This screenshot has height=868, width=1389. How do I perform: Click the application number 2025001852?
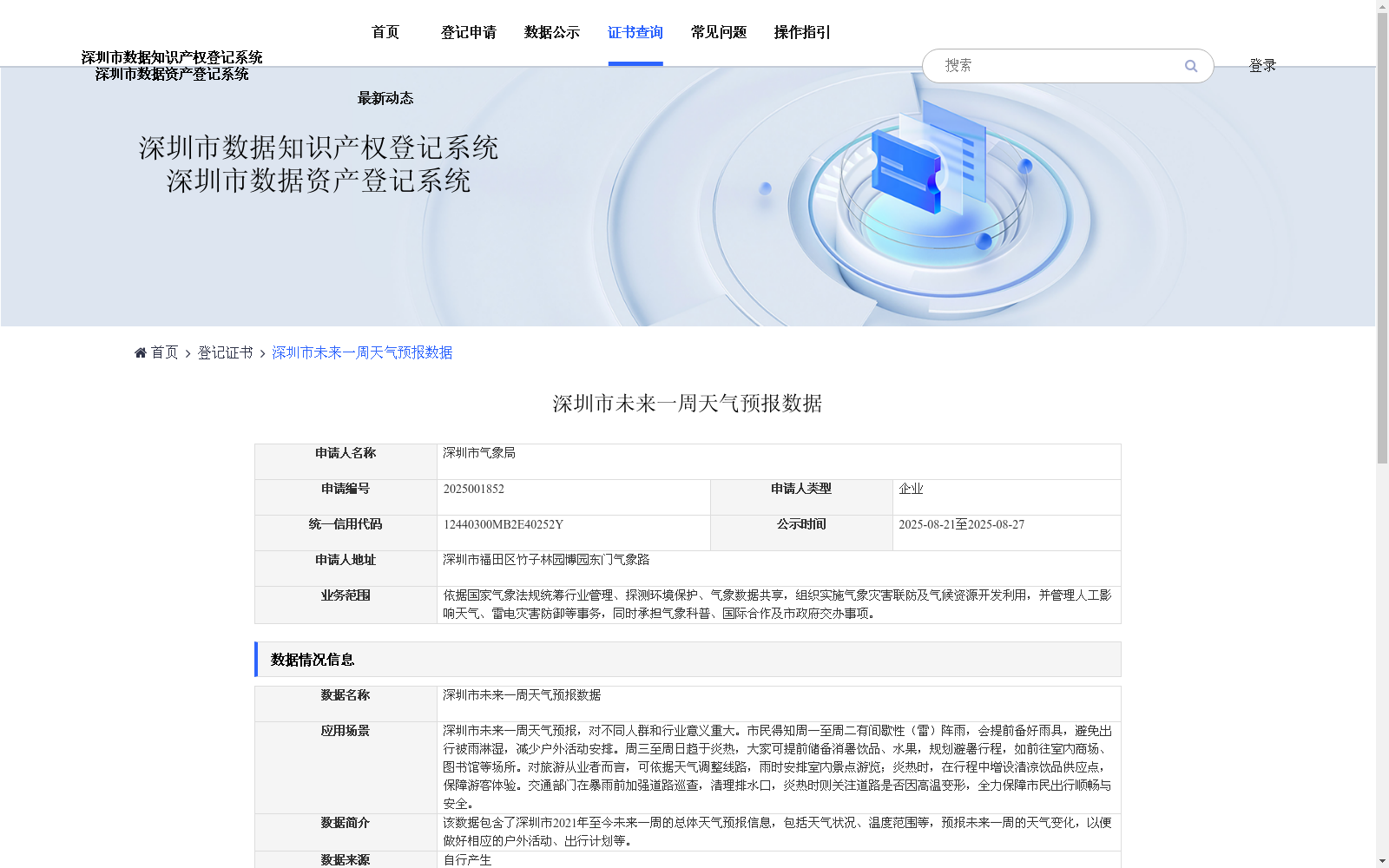point(474,489)
